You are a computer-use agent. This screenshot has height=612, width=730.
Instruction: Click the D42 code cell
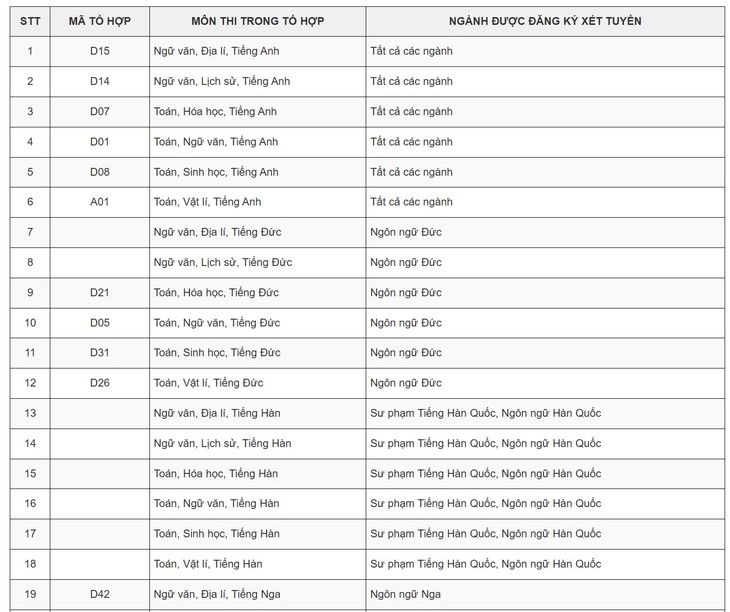100,594
